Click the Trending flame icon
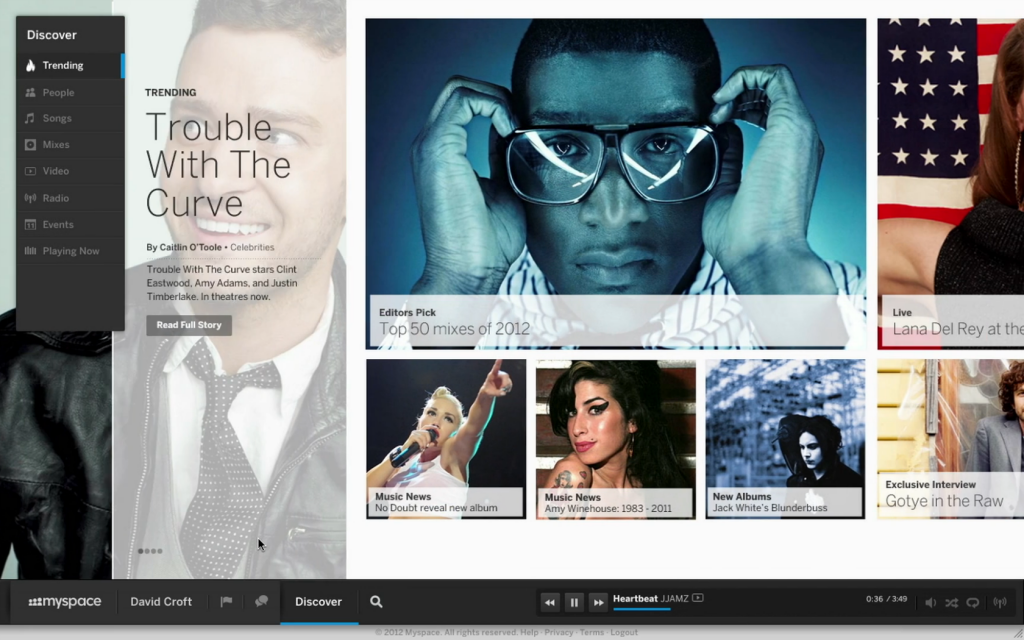This screenshot has height=640, width=1024. (30, 65)
